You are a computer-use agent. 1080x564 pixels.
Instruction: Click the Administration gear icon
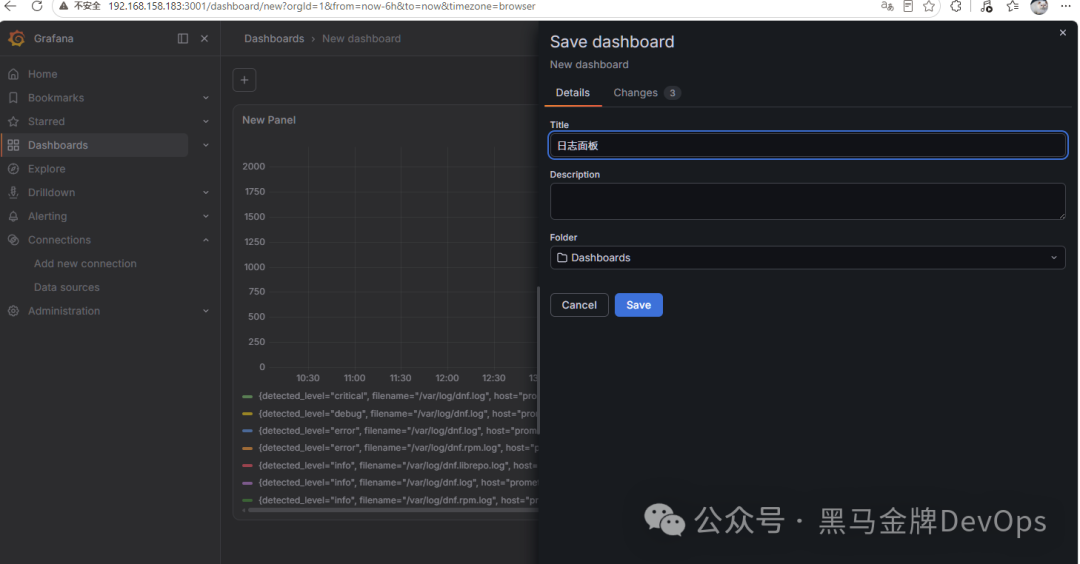pos(13,311)
